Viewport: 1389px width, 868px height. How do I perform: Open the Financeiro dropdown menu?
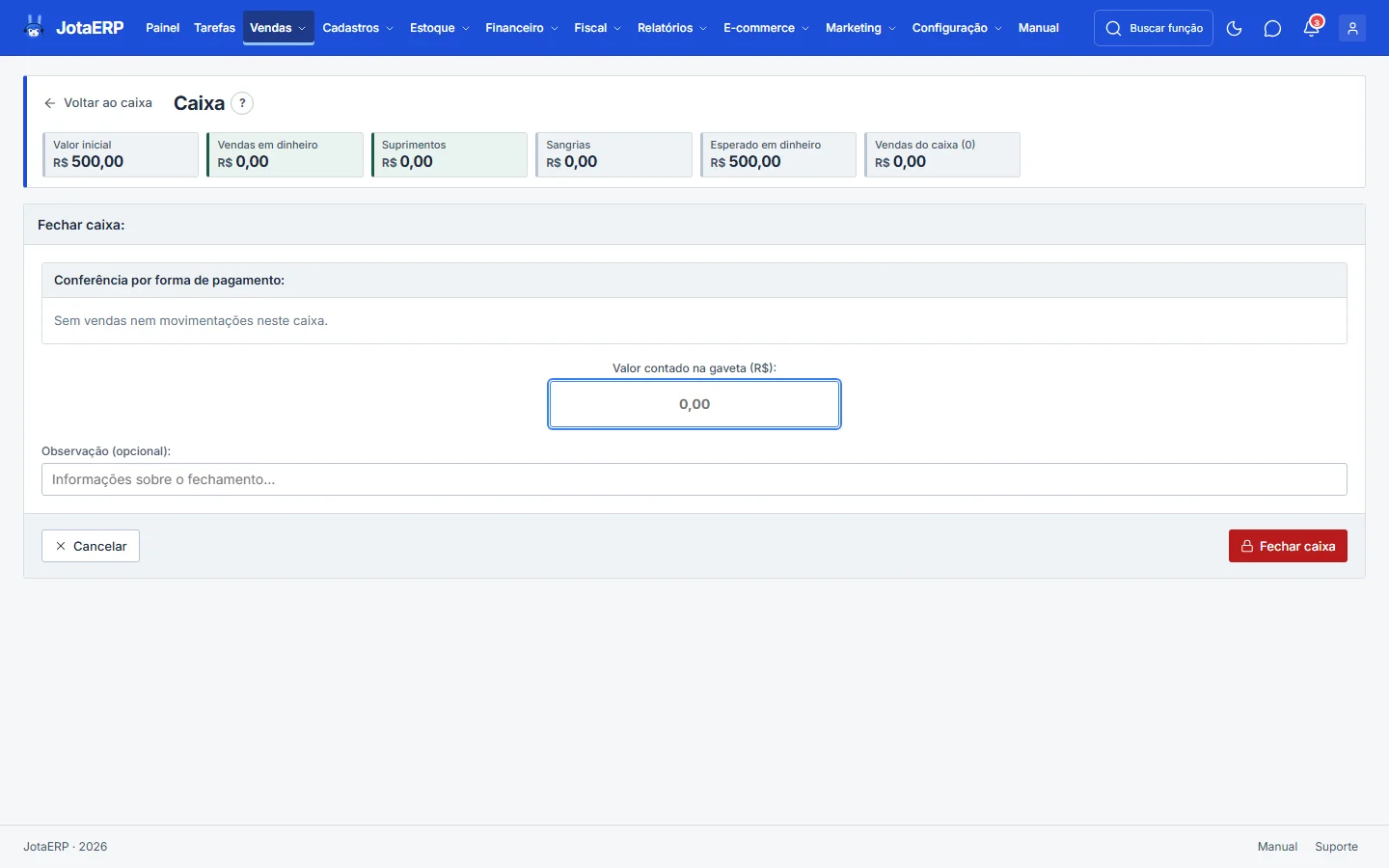tap(522, 28)
